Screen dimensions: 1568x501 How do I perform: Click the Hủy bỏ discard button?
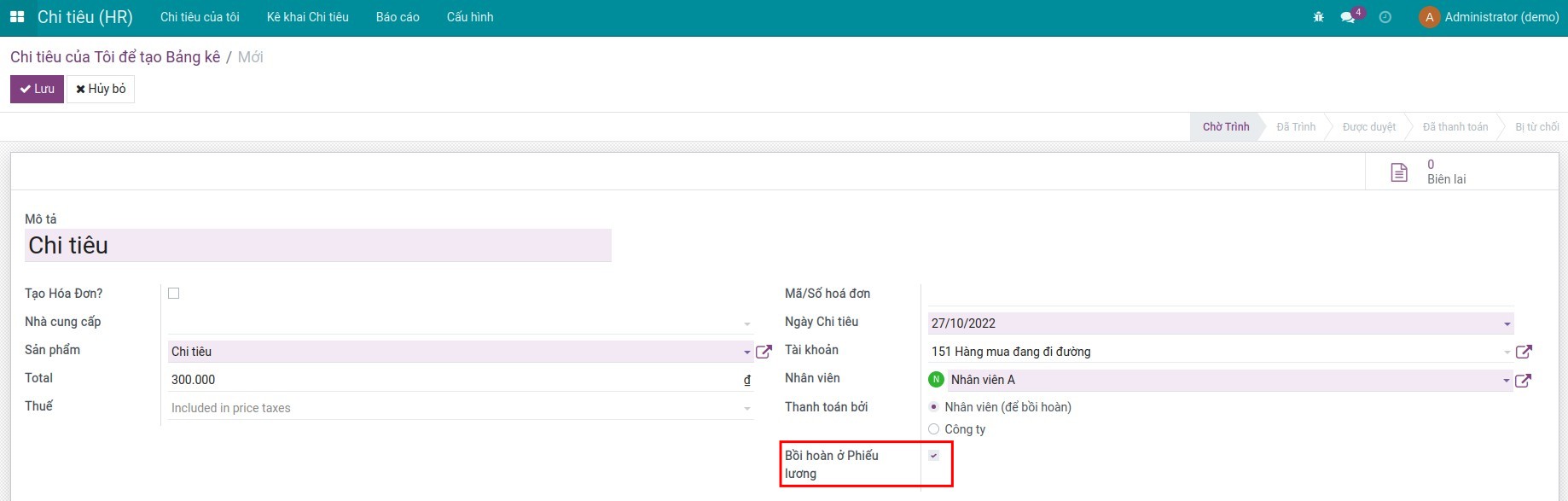coord(101,89)
